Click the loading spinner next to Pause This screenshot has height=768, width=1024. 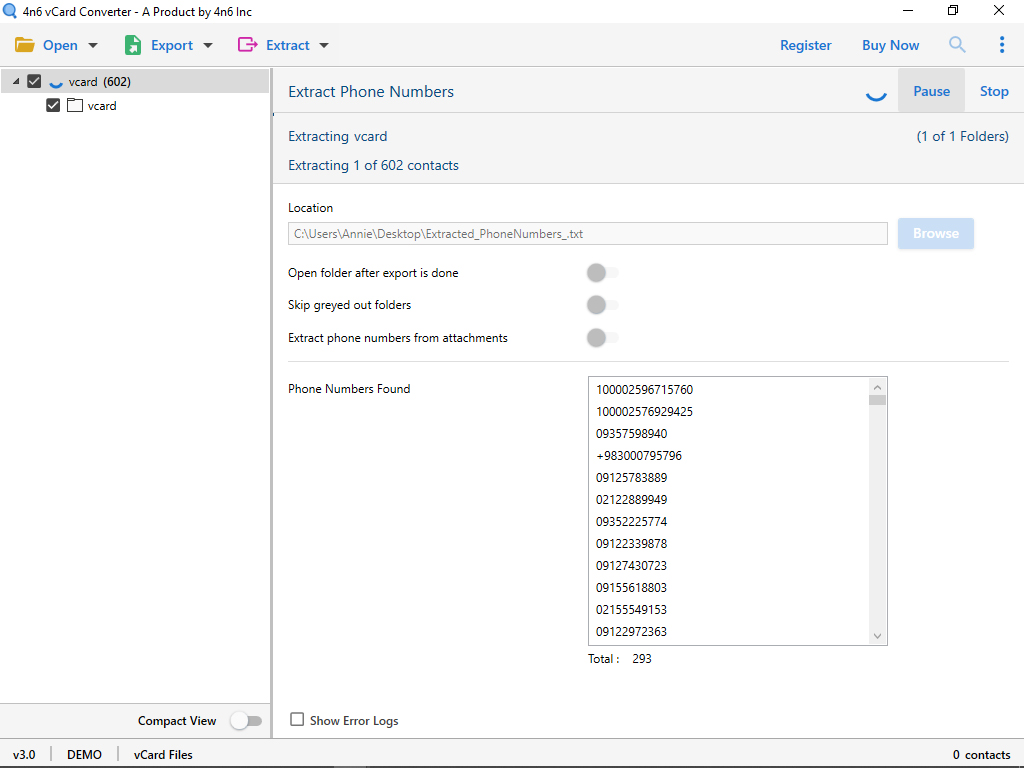tap(876, 95)
